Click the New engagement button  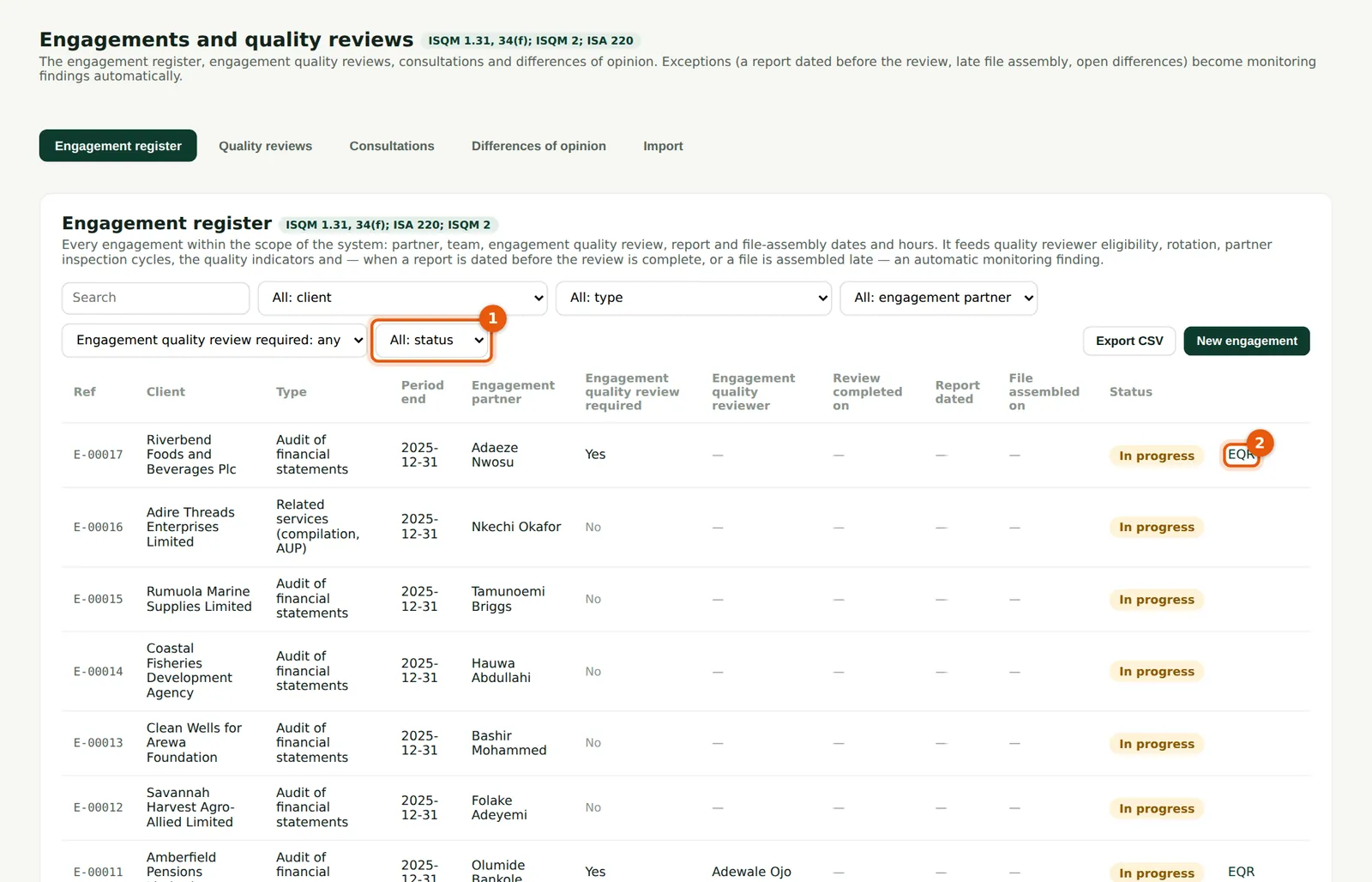click(1247, 341)
